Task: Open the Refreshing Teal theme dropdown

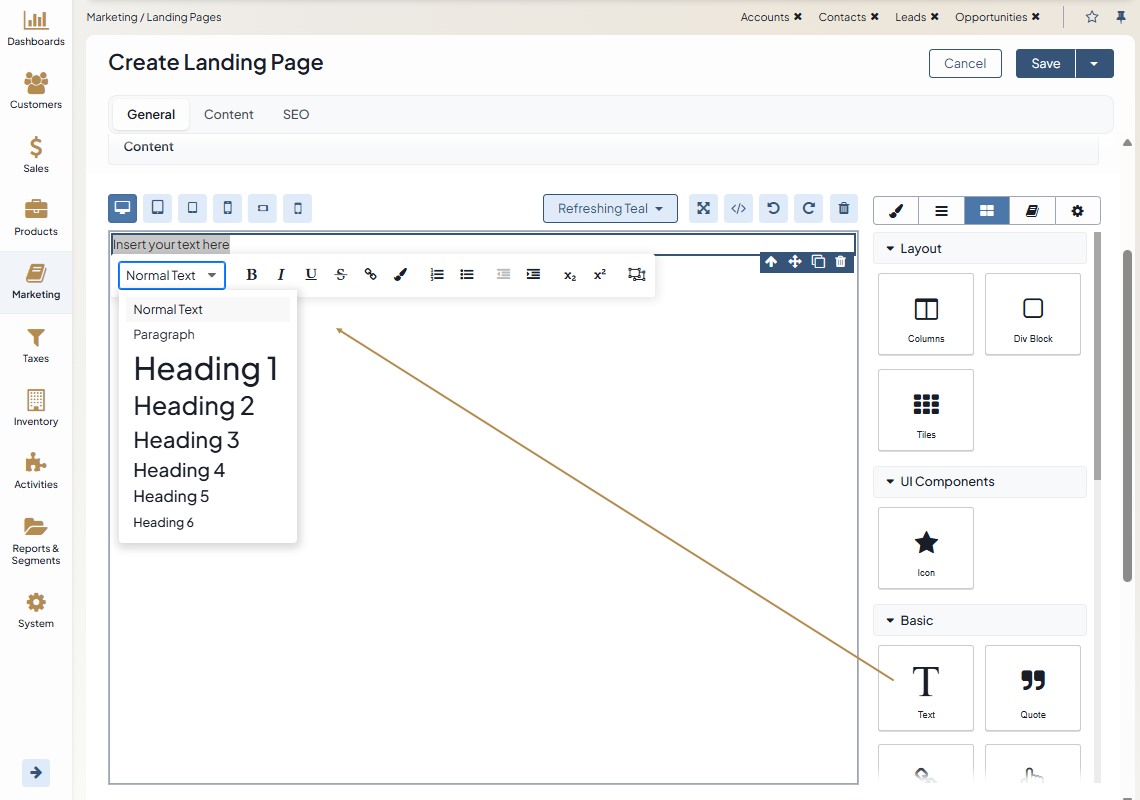Action: coord(610,209)
